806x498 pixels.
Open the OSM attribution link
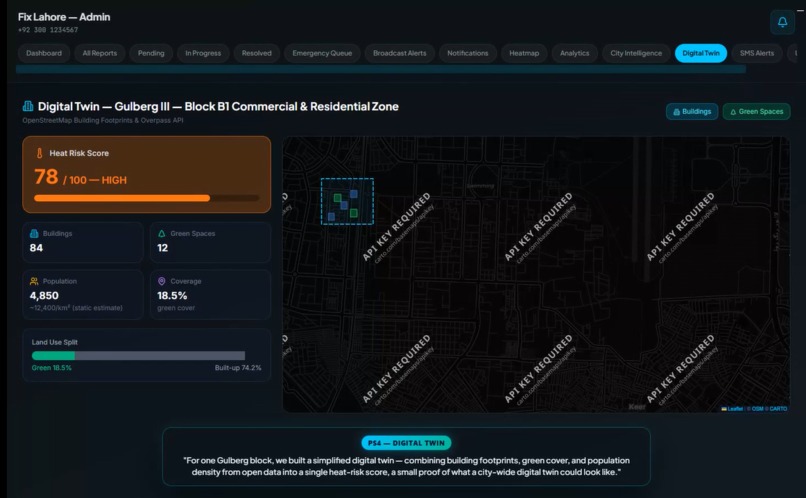pyautogui.click(x=758, y=409)
